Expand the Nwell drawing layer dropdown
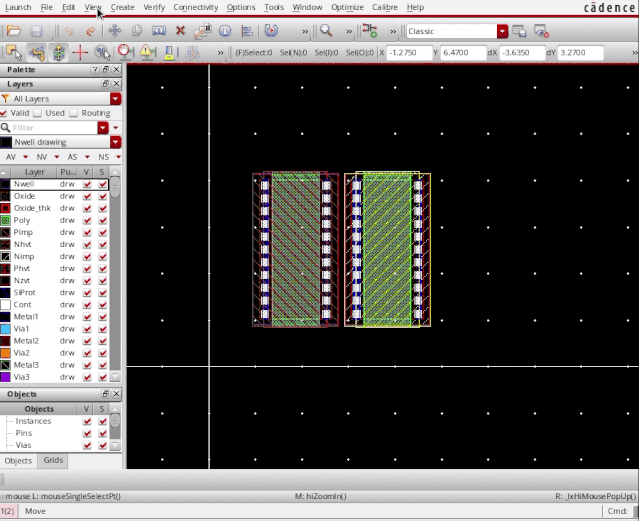The image size is (639, 521). pyautogui.click(x=116, y=142)
